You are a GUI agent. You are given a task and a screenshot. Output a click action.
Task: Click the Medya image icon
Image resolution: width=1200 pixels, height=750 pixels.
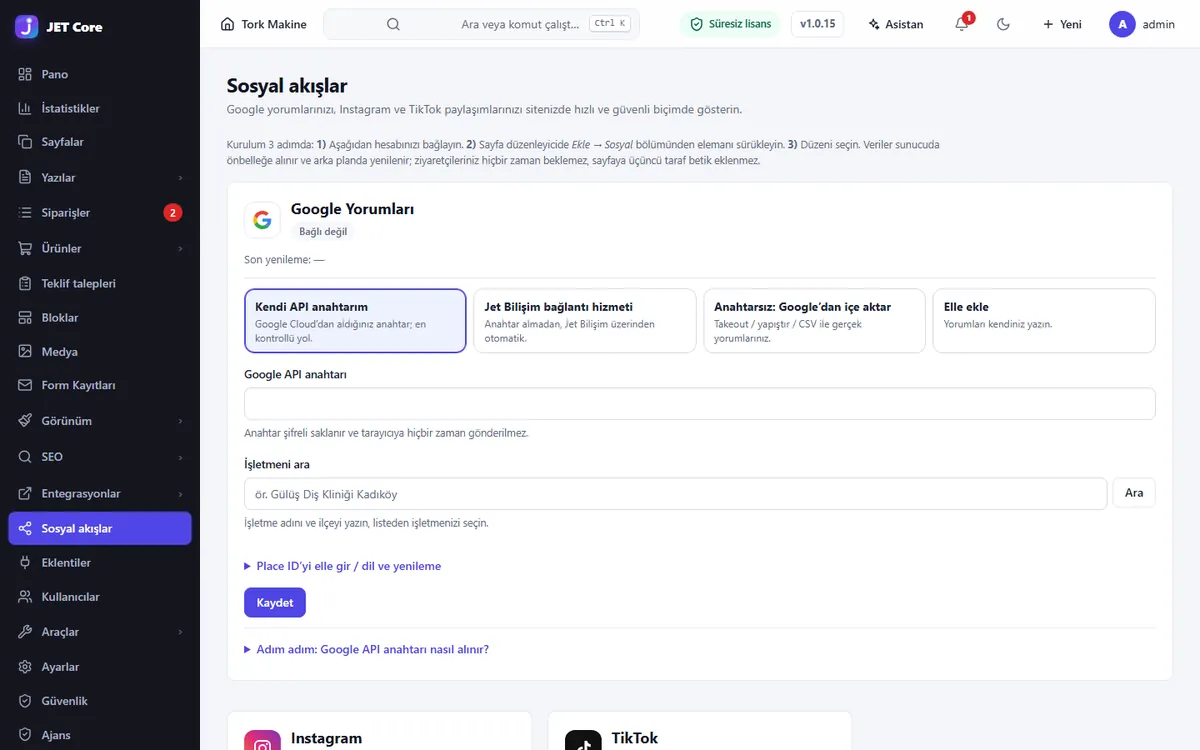[25, 351]
